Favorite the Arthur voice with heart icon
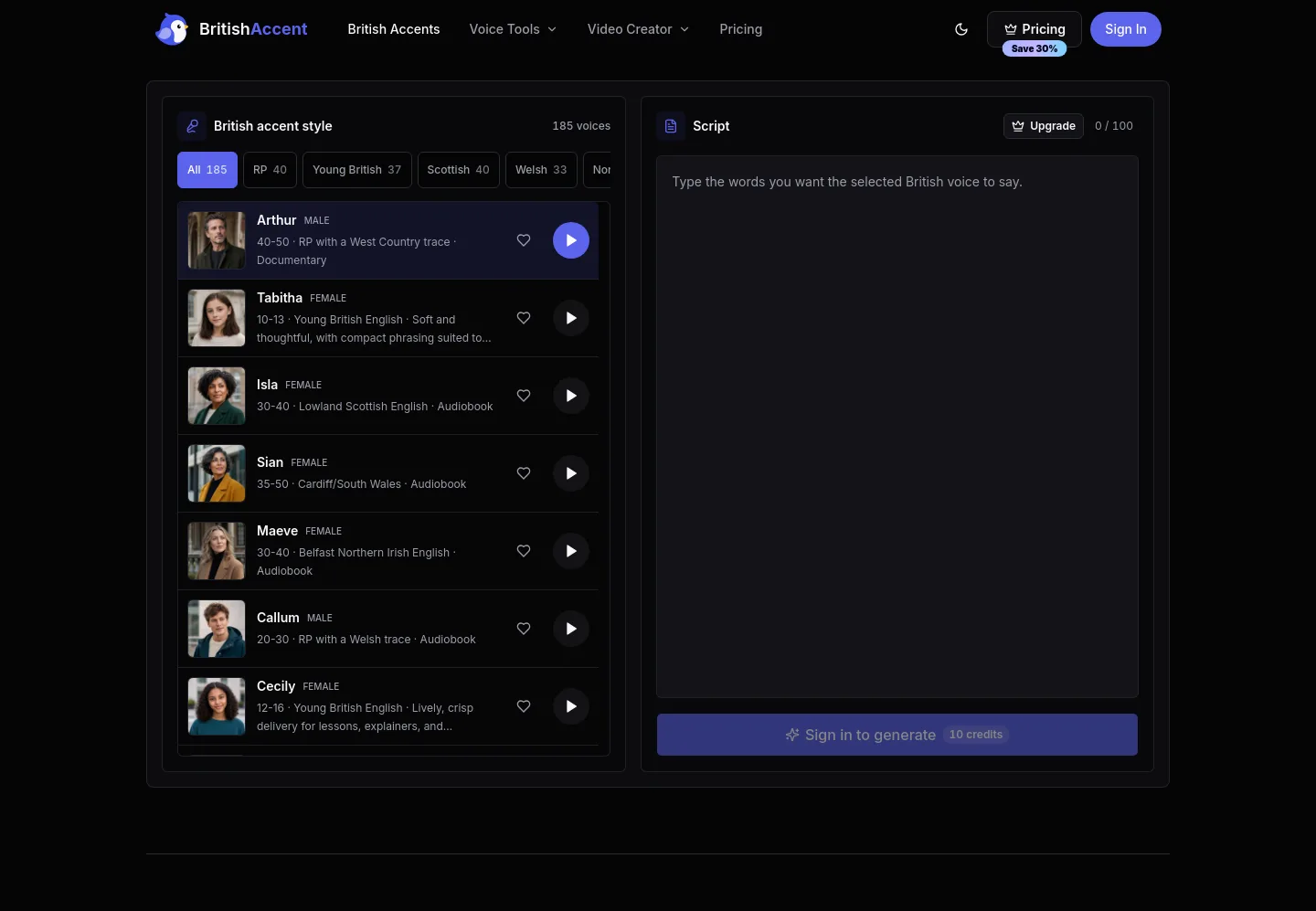1316x911 pixels. pos(524,240)
